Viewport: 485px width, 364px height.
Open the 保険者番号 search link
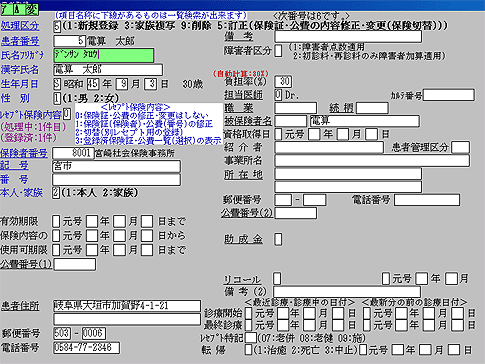pos(24,153)
